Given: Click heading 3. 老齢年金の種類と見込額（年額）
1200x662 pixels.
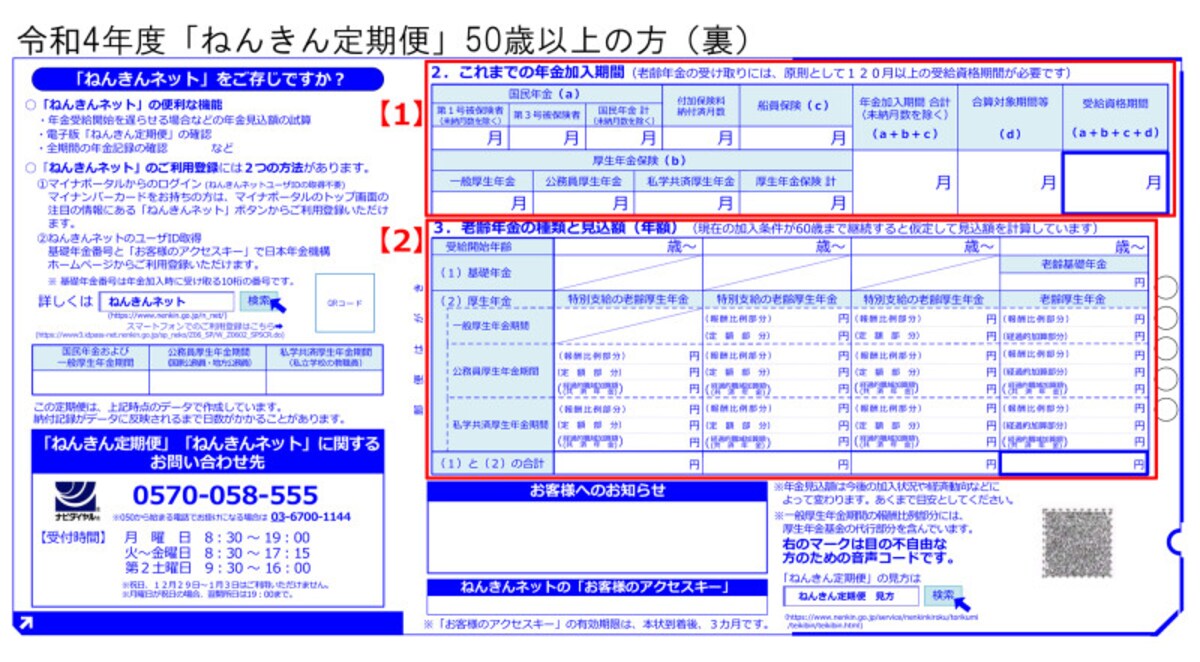Looking at the screenshot, I should click(558, 228).
